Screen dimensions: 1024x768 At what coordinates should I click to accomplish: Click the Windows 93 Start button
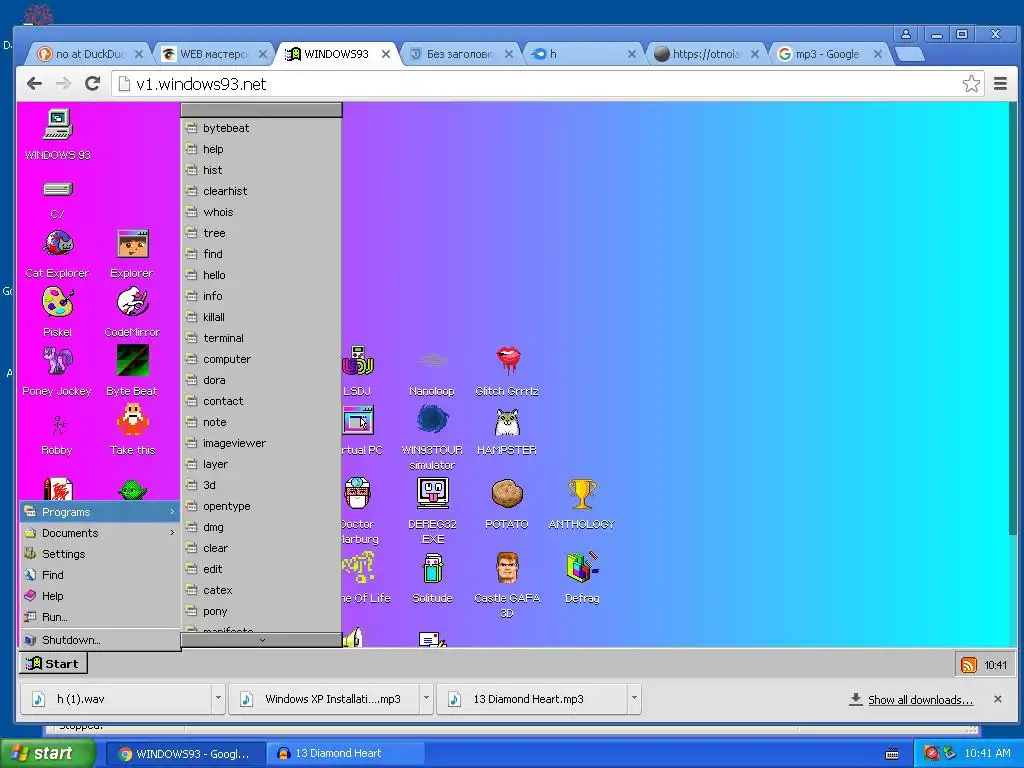(x=53, y=664)
